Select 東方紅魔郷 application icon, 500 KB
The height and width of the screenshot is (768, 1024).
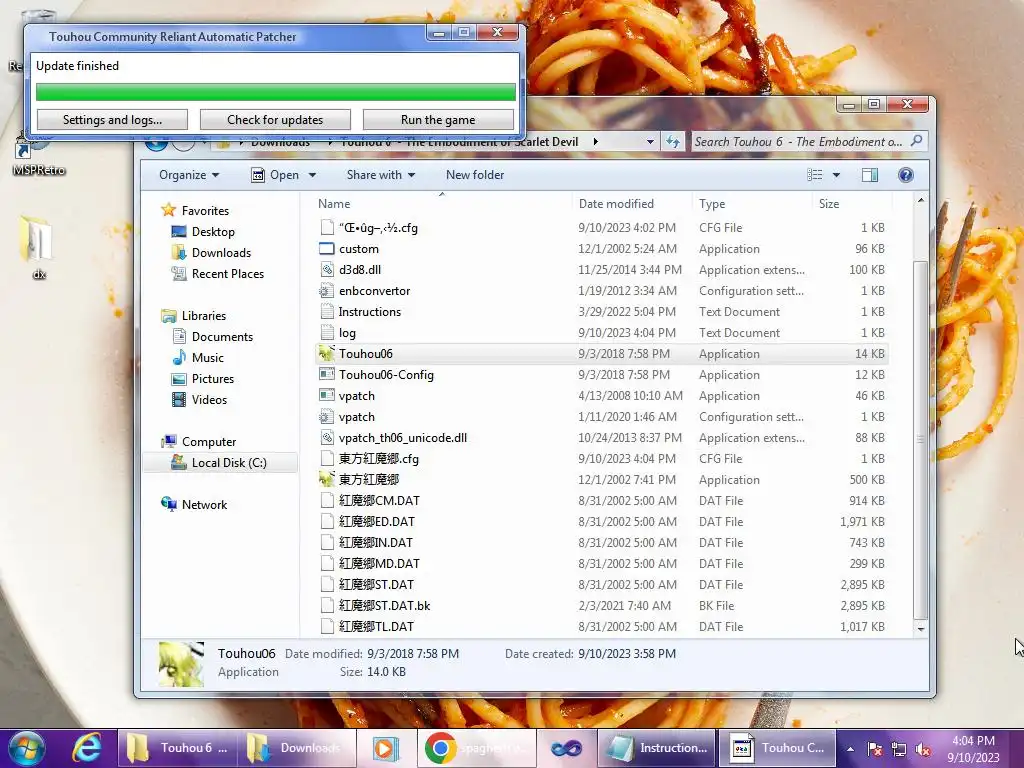[327, 479]
